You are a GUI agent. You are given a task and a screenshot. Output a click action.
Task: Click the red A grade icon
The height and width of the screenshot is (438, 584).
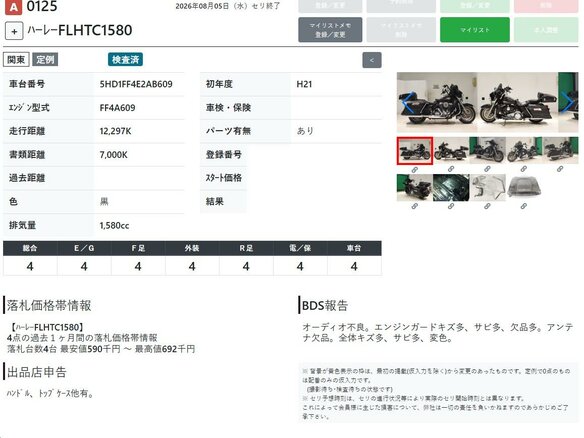[x=13, y=7]
